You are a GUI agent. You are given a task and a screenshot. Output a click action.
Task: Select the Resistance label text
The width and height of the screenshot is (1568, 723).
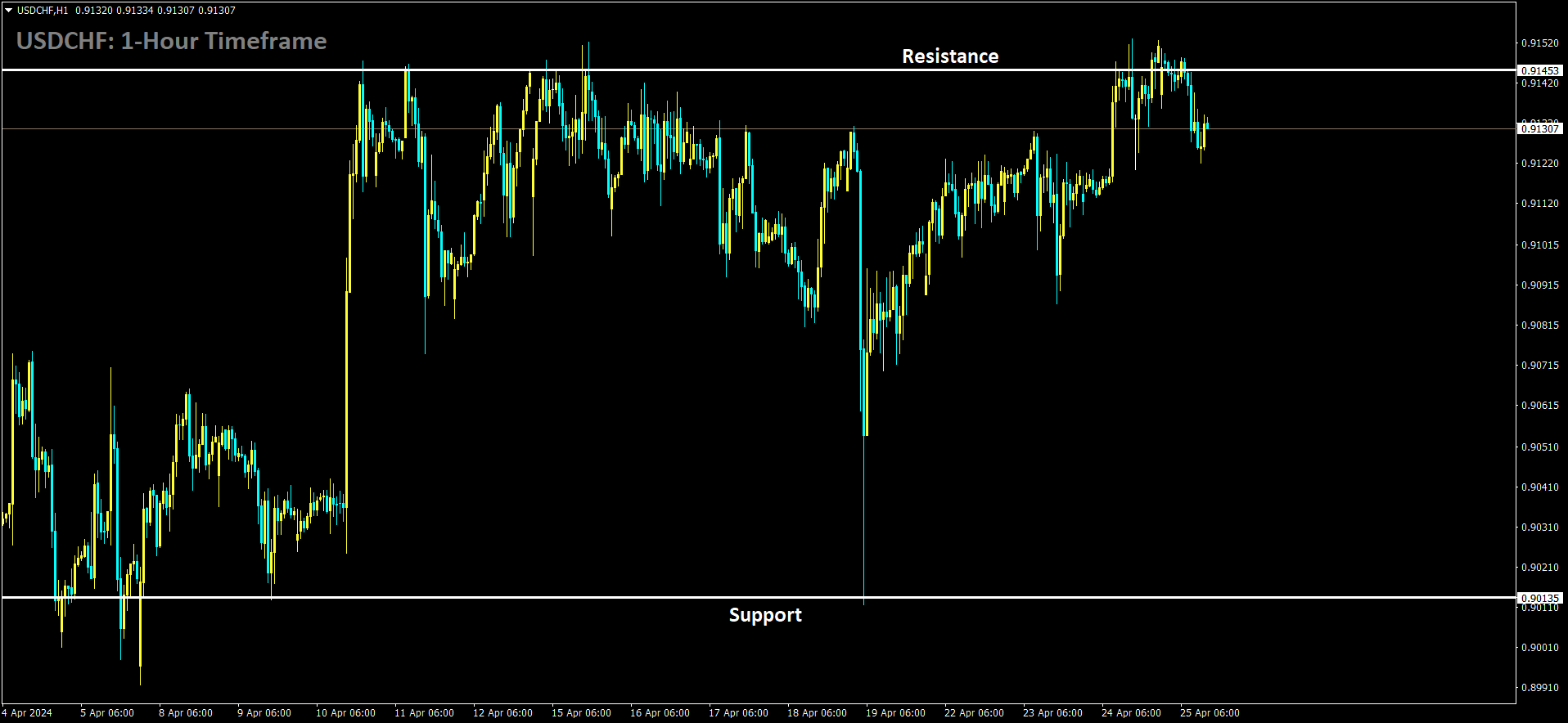click(x=950, y=56)
